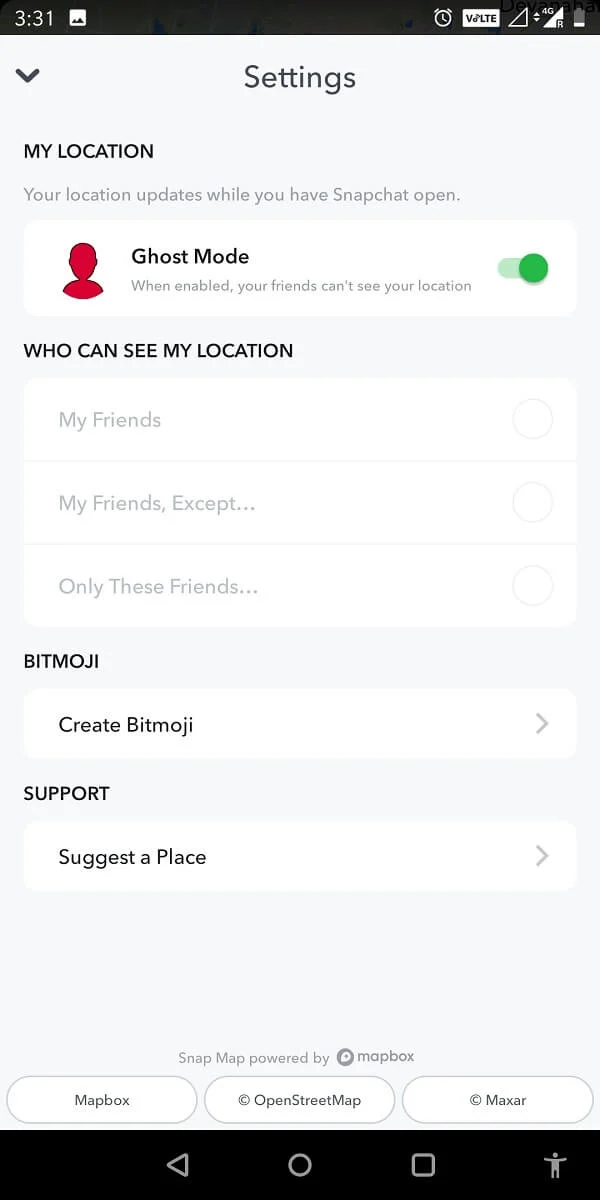Viewport: 600px width, 1200px height.
Task: Tap the OpenStreetMap attribution button
Action: [299, 1099]
